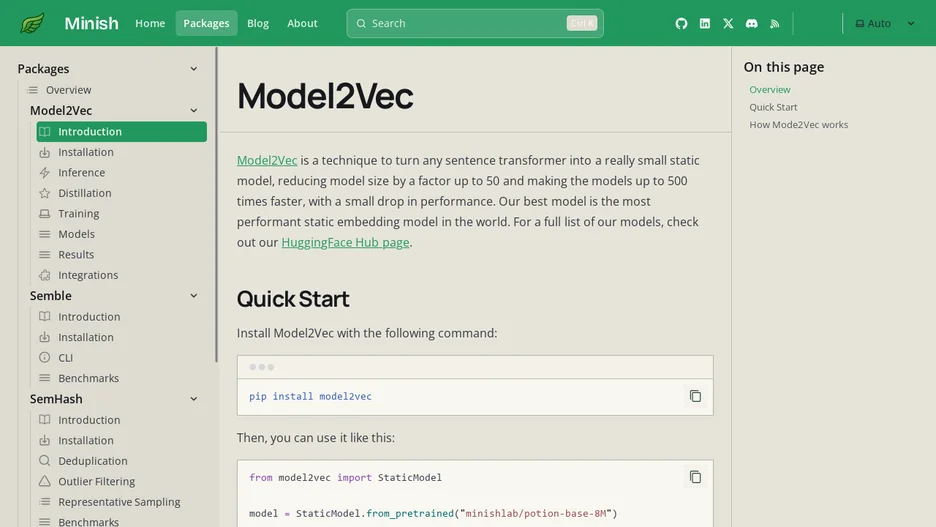Click the Minish leaf logo
This screenshot has height=527, width=936.
[32, 23]
